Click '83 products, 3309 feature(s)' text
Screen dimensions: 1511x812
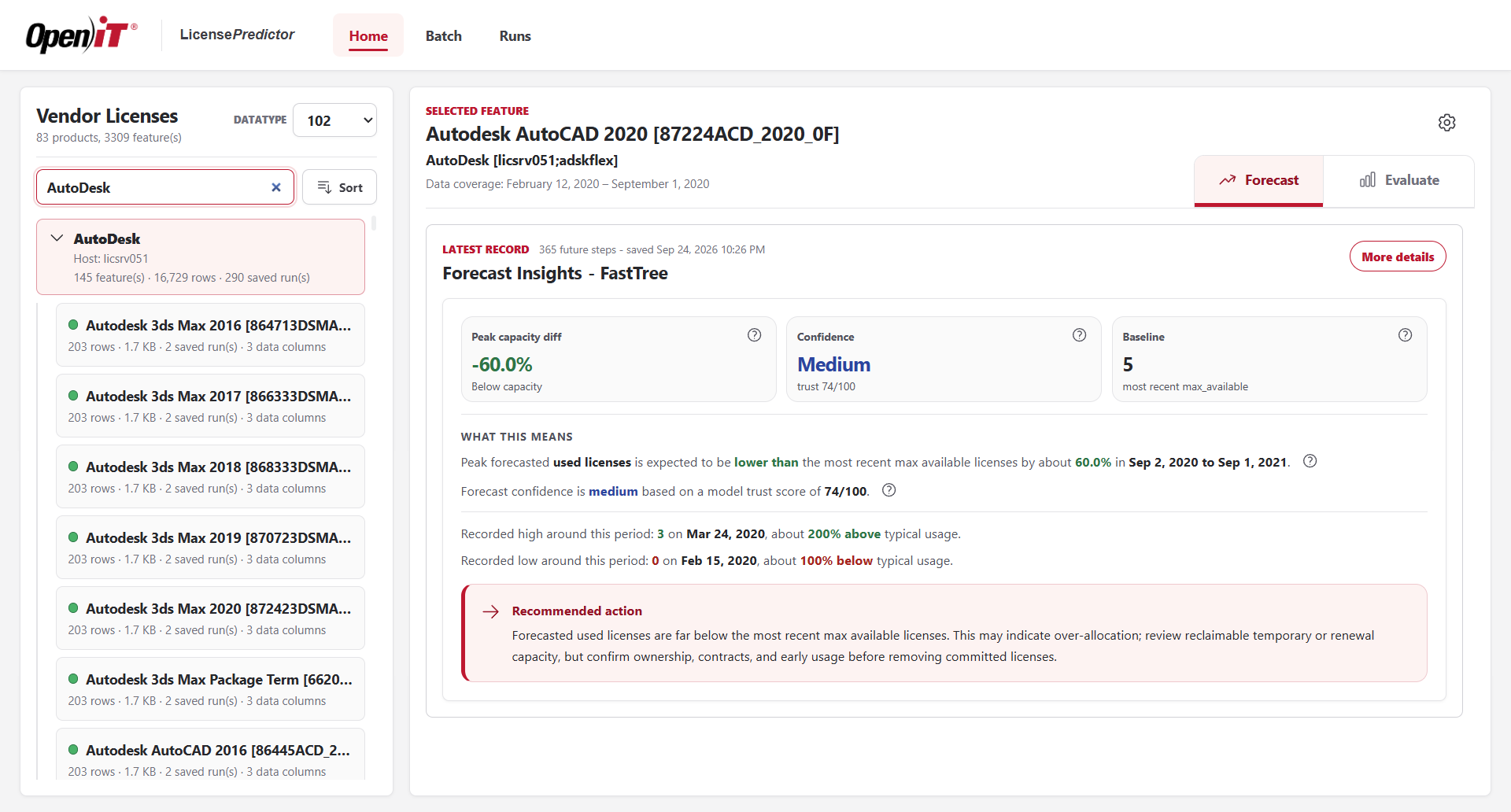coord(109,137)
